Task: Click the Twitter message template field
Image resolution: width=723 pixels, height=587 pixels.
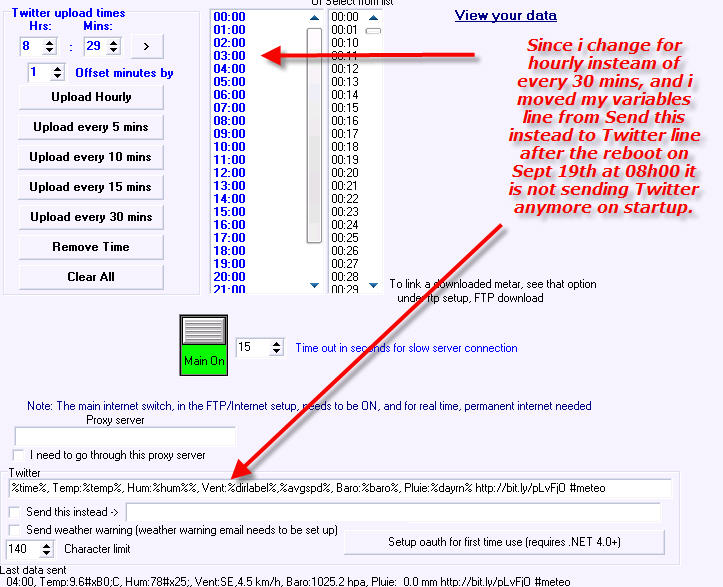Action: [340, 488]
